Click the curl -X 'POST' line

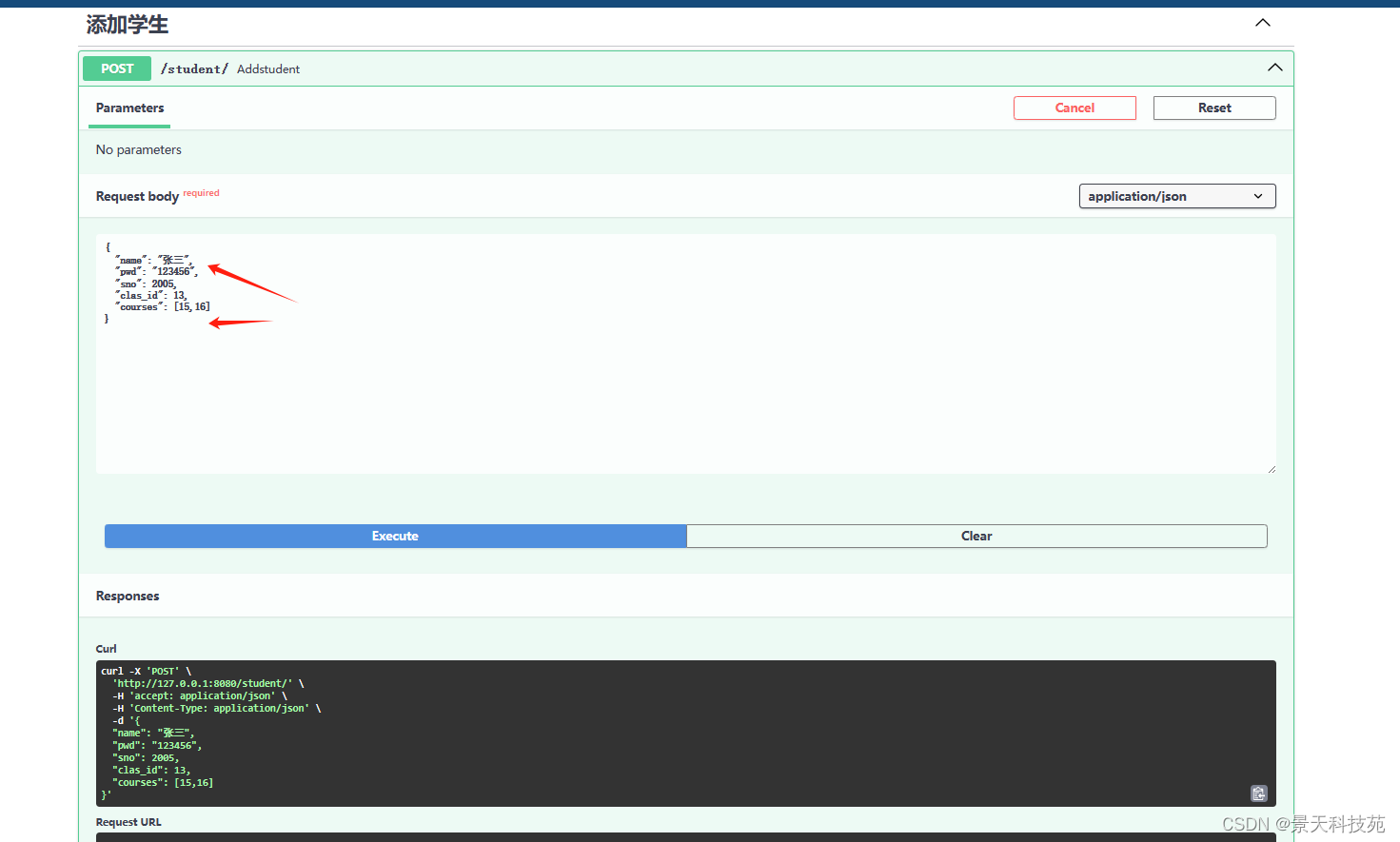(x=147, y=671)
